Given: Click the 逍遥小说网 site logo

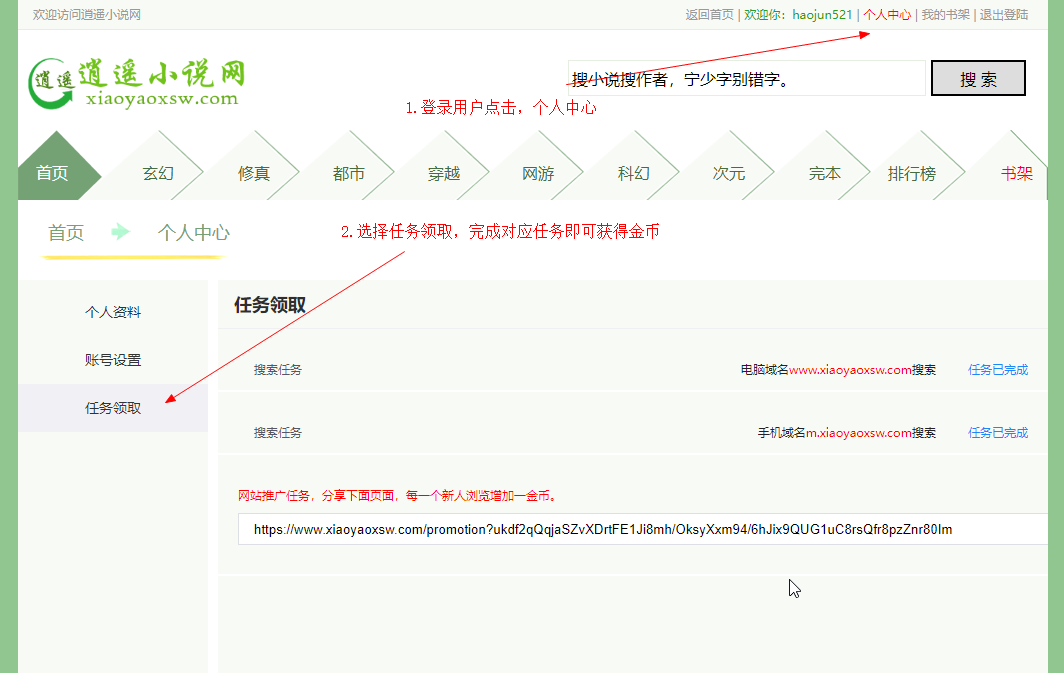Looking at the screenshot, I should click(137, 82).
